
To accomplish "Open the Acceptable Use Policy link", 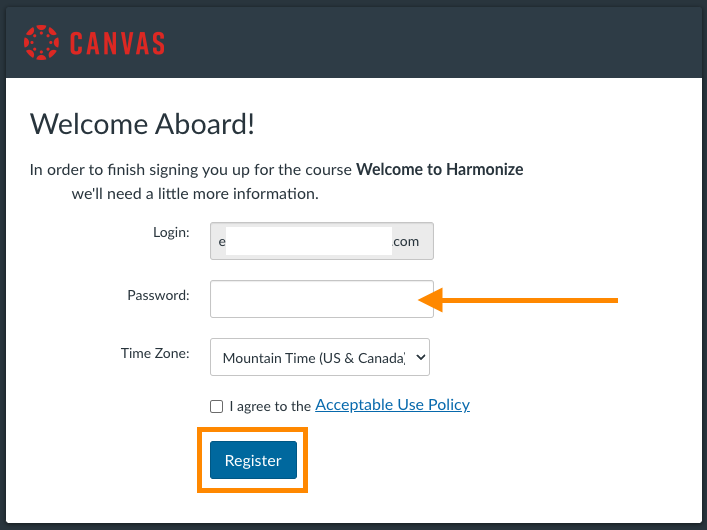I will click(392, 405).
